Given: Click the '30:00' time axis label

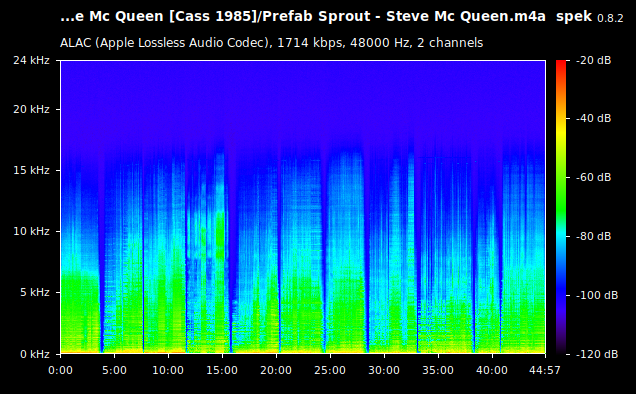Looking at the screenshot, I should [384, 370].
